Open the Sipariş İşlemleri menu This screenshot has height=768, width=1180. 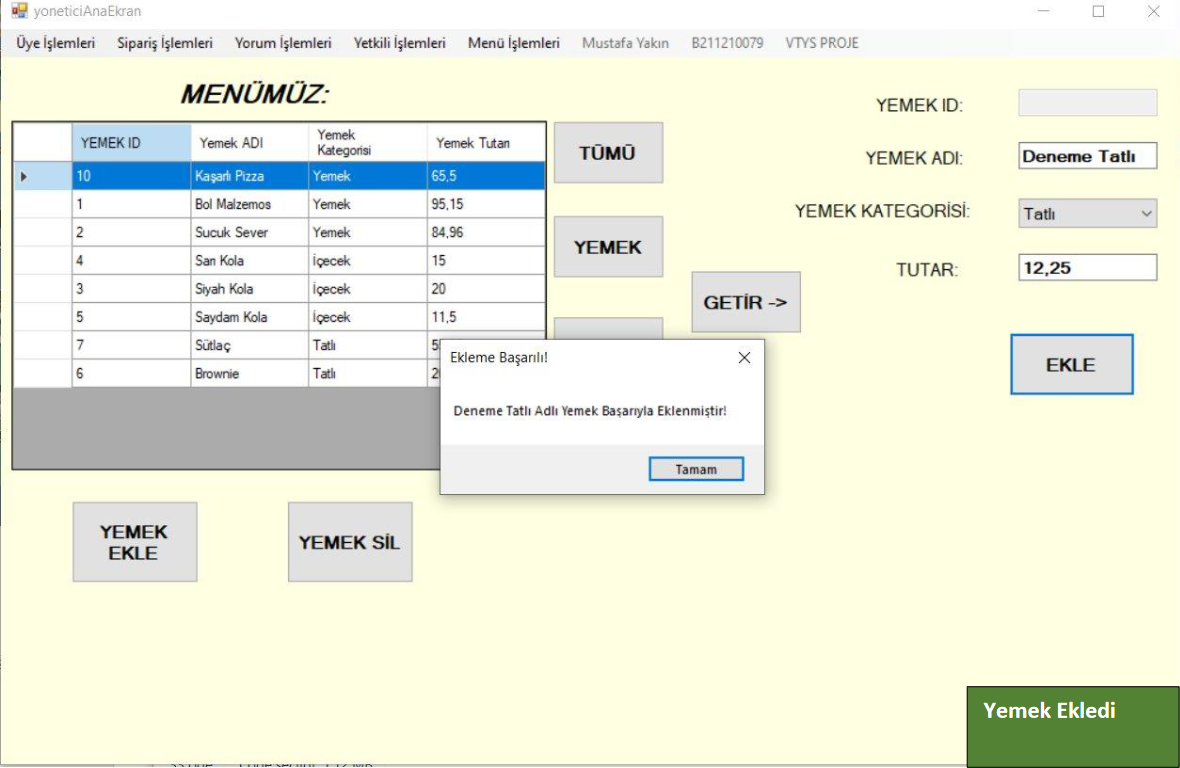[x=165, y=43]
